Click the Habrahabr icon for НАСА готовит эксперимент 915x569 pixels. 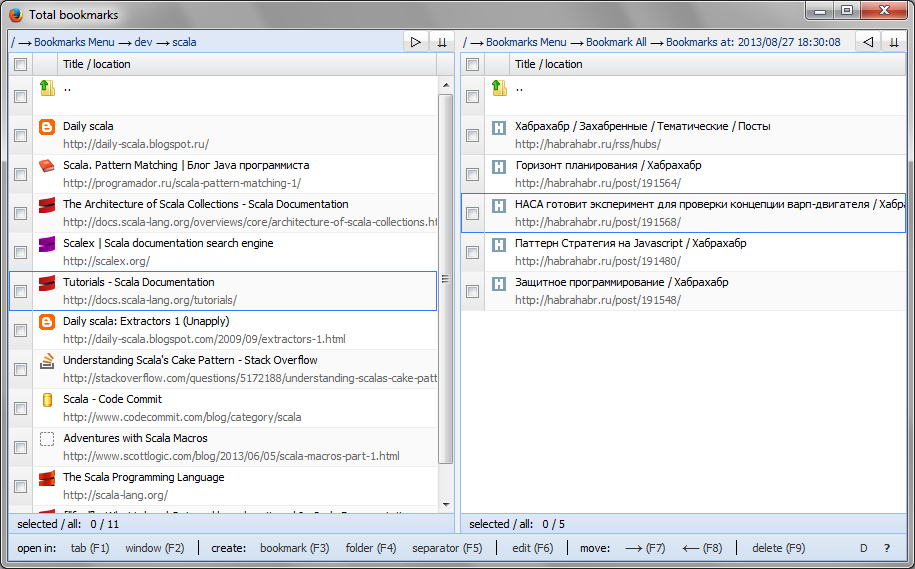coord(499,205)
